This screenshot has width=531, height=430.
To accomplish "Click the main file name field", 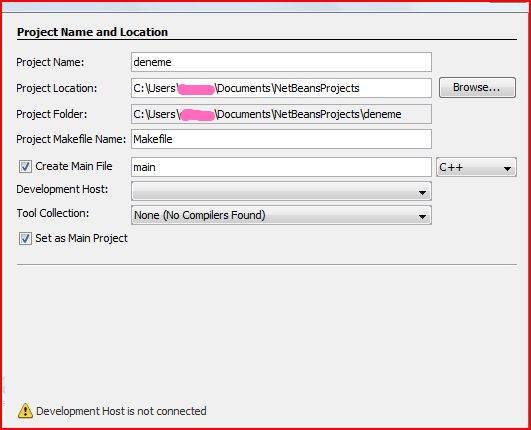I will tap(281, 167).
